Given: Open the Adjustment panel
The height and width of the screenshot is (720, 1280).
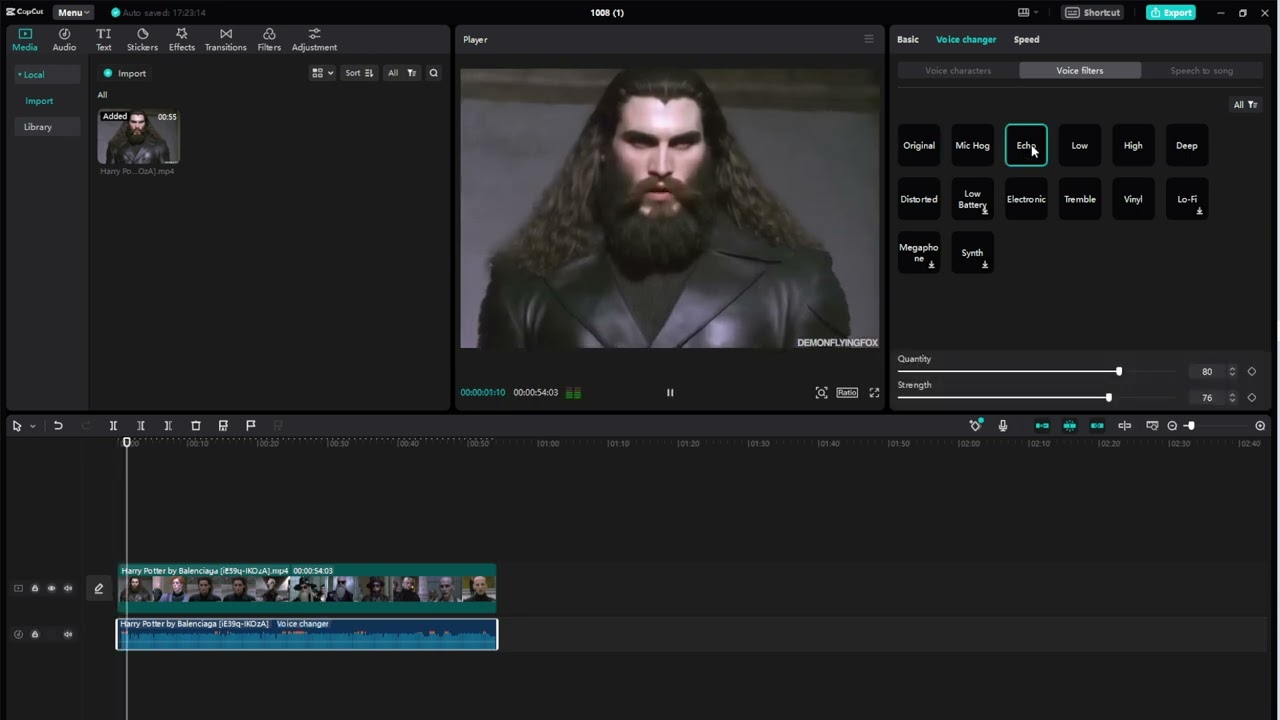Looking at the screenshot, I should (314, 40).
